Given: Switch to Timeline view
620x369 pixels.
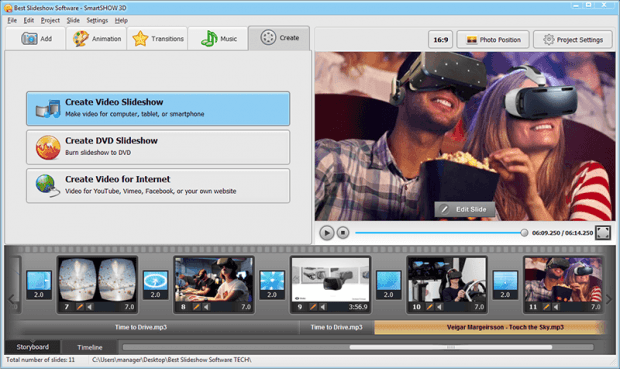Looking at the screenshot, I should pos(90,347).
